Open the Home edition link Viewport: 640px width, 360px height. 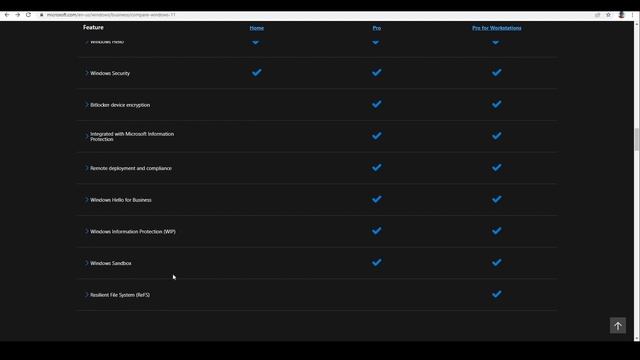(x=256, y=28)
